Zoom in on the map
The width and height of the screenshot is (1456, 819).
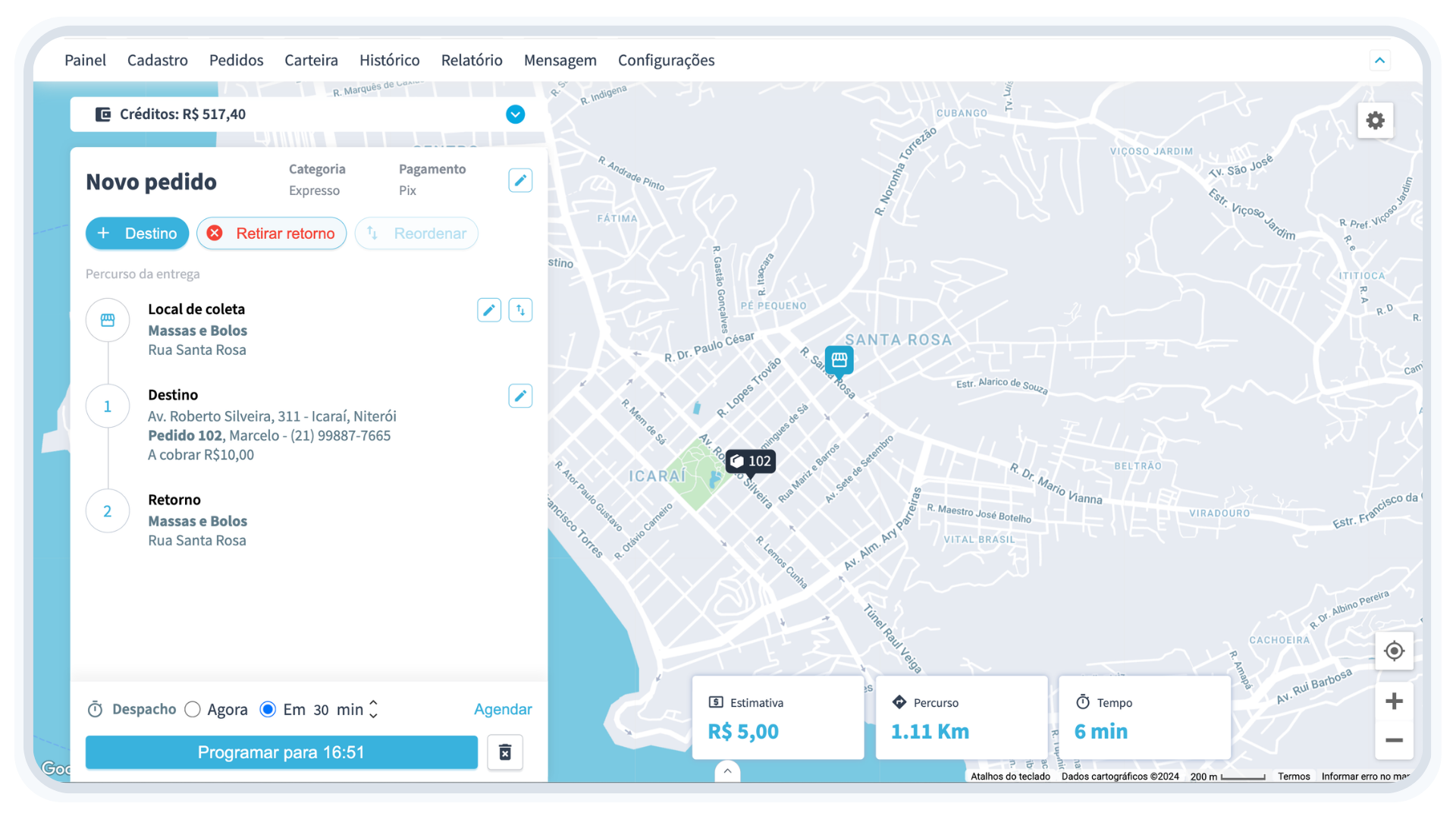tap(1394, 701)
